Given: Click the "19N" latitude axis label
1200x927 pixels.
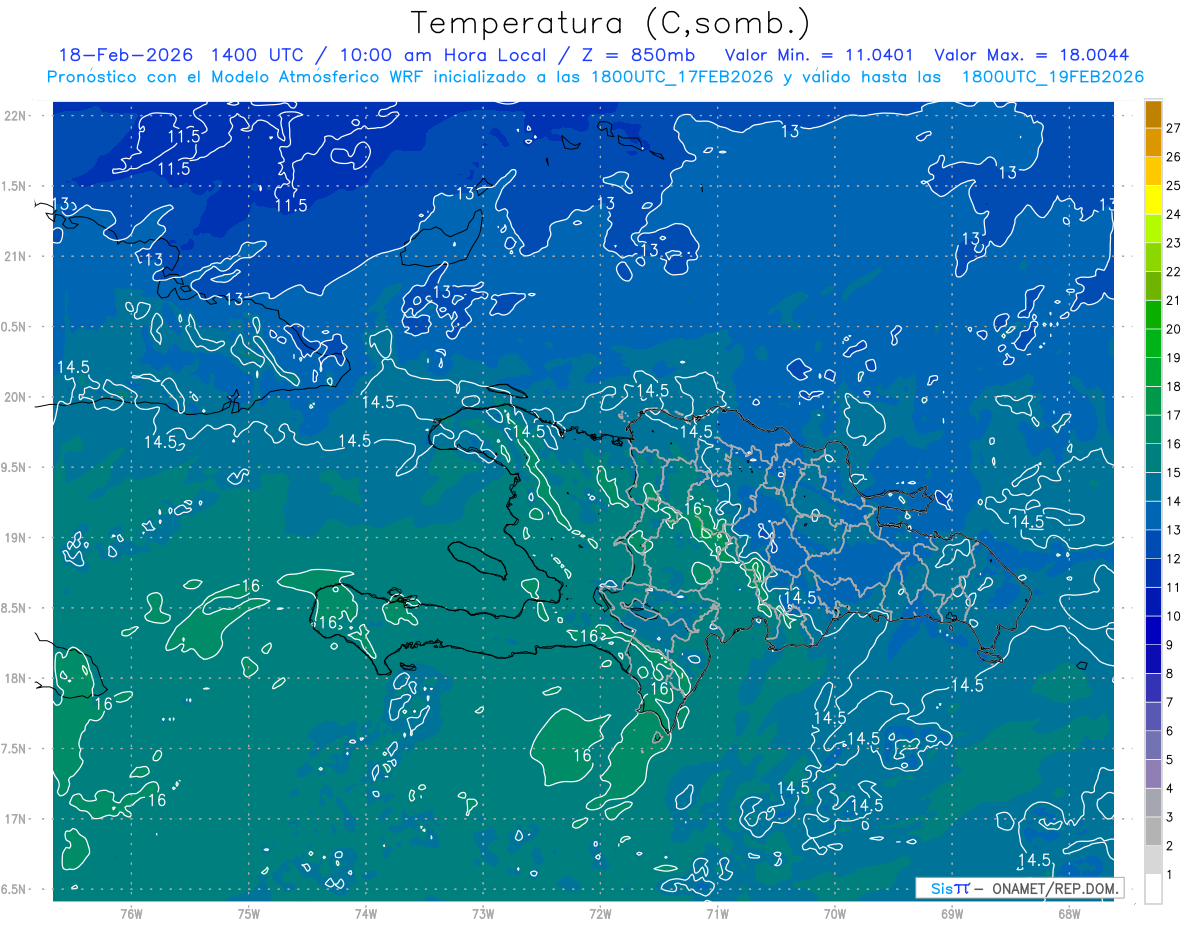Looking at the screenshot, I should pos(17,538).
